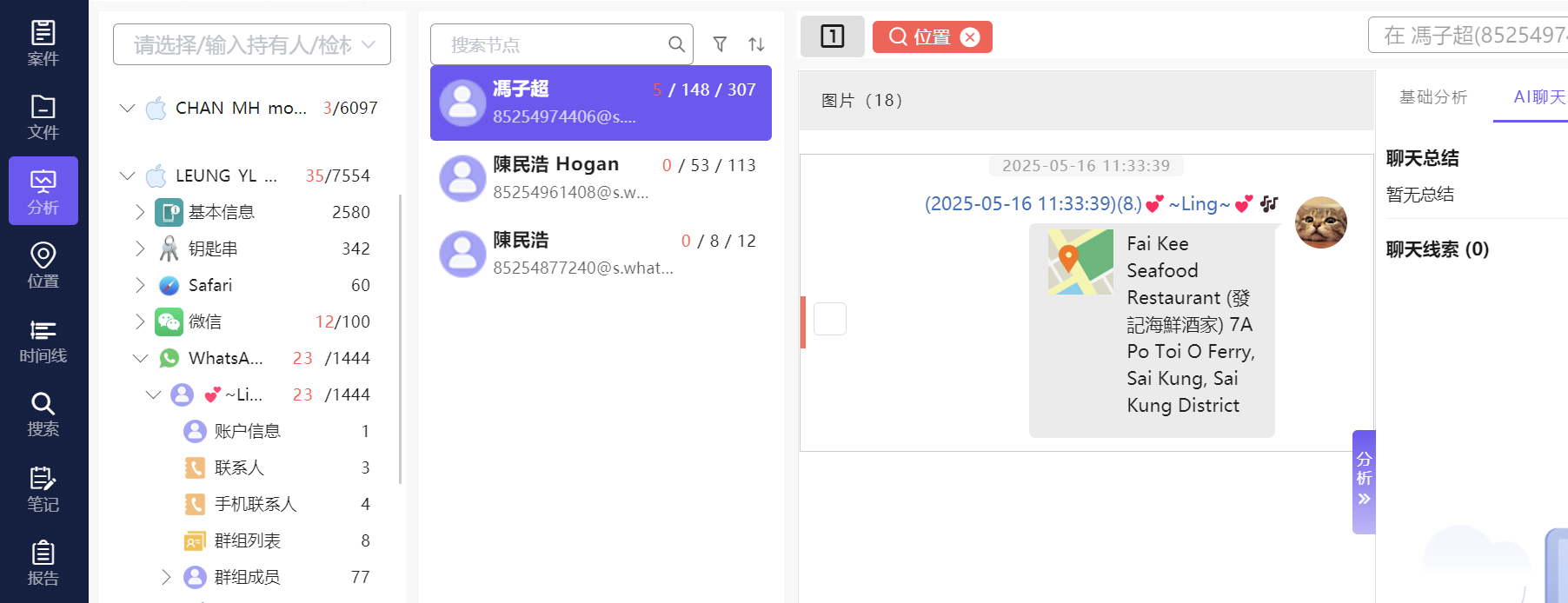Click the 位置 search filter tag
The image size is (1568, 603).
click(x=932, y=36)
